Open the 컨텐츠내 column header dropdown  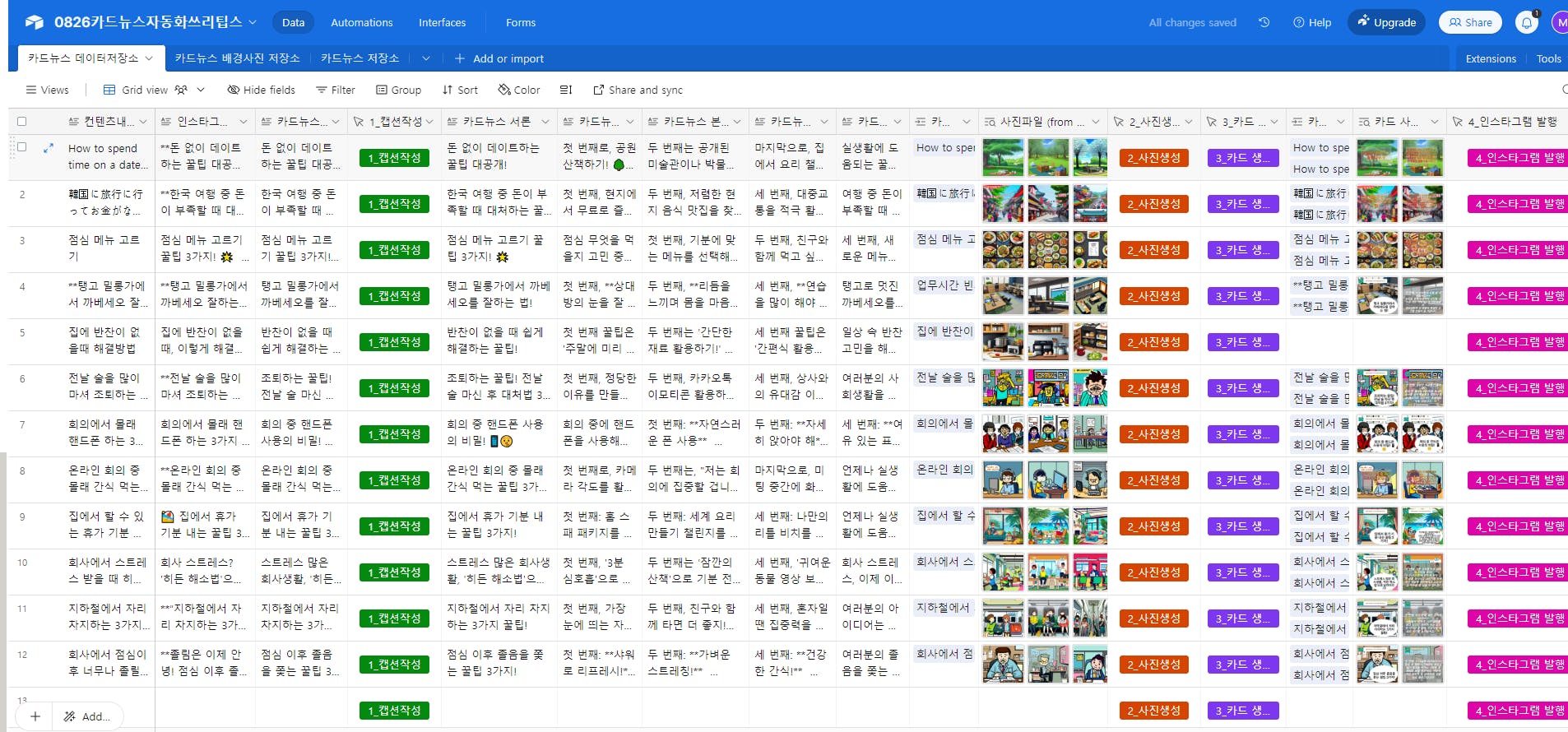(143, 122)
